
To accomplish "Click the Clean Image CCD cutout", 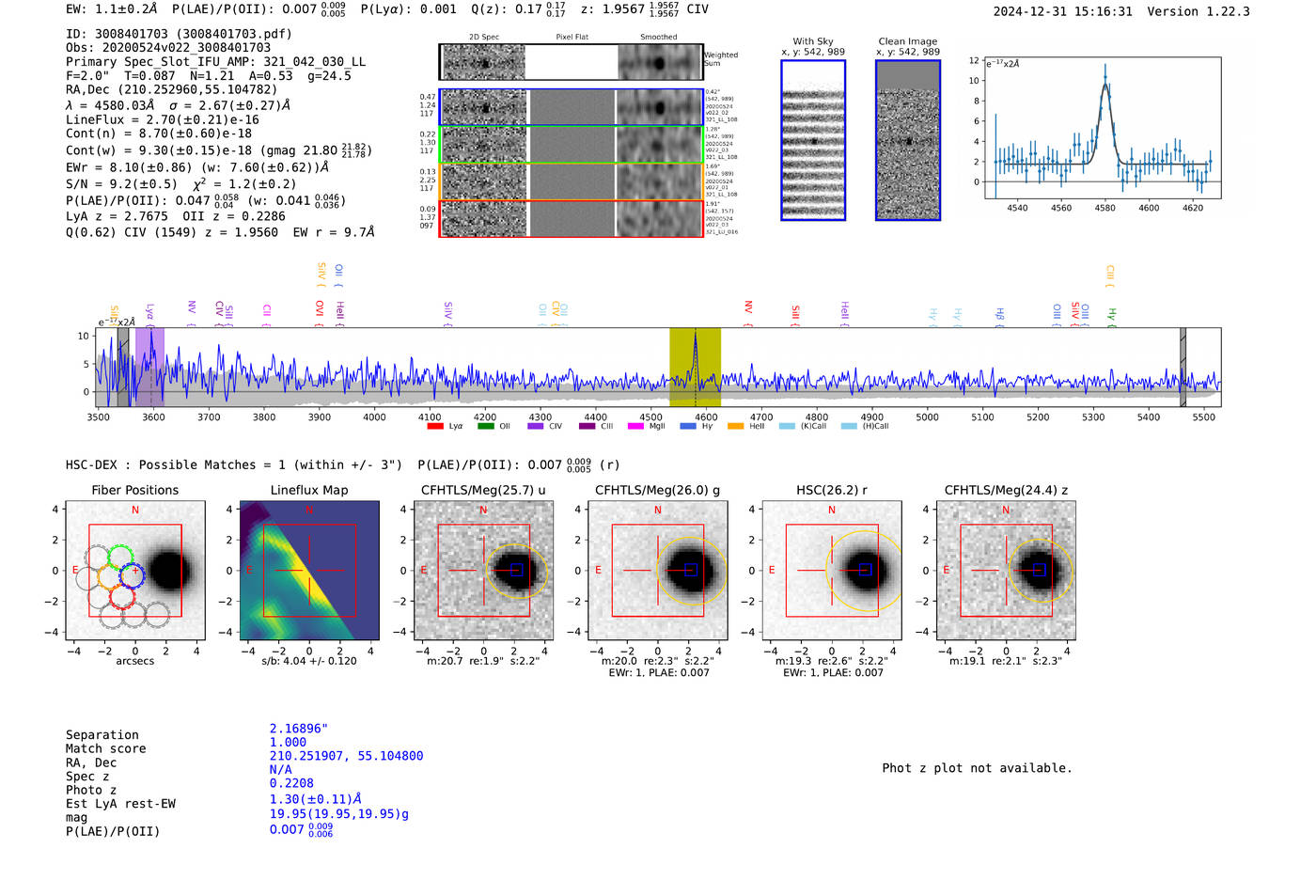I will [908, 140].
